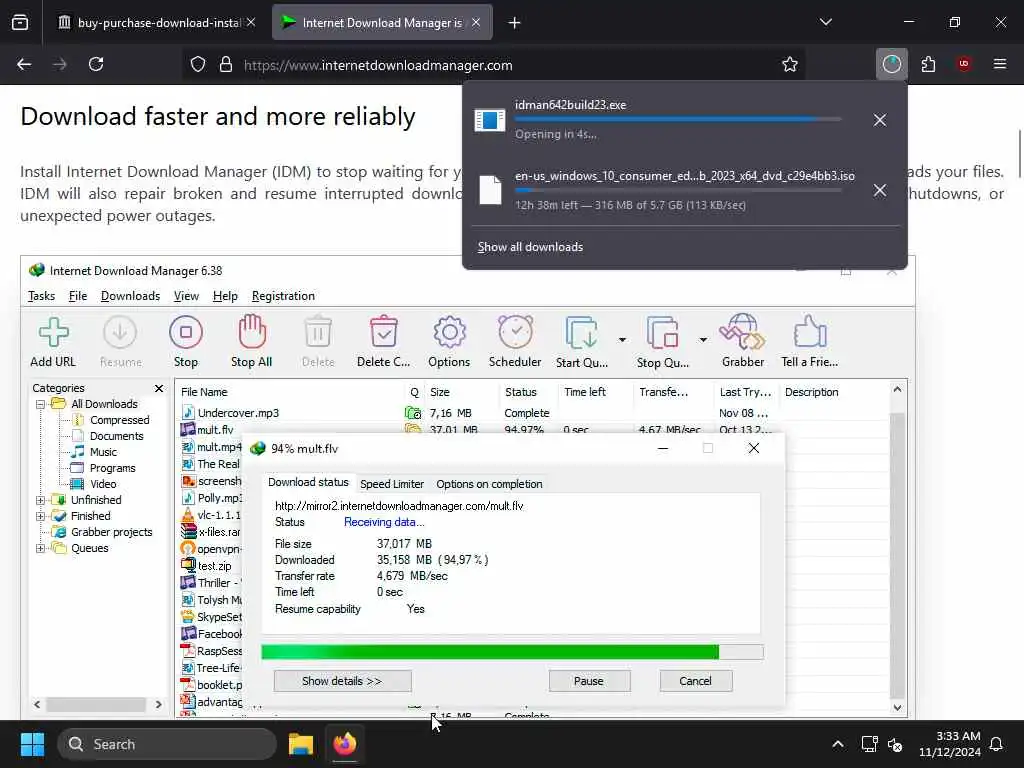This screenshot has height=768, width=1024.
Task: Click the idman642build23.exe download progress bar
Action: tap(678, 120)
